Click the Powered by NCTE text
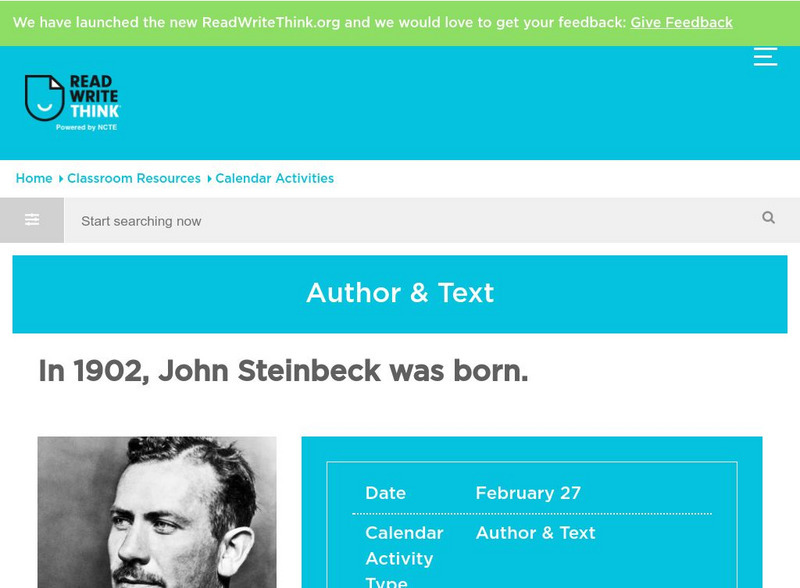The height and width of the screenshot is (588, 800). (87, 127)
